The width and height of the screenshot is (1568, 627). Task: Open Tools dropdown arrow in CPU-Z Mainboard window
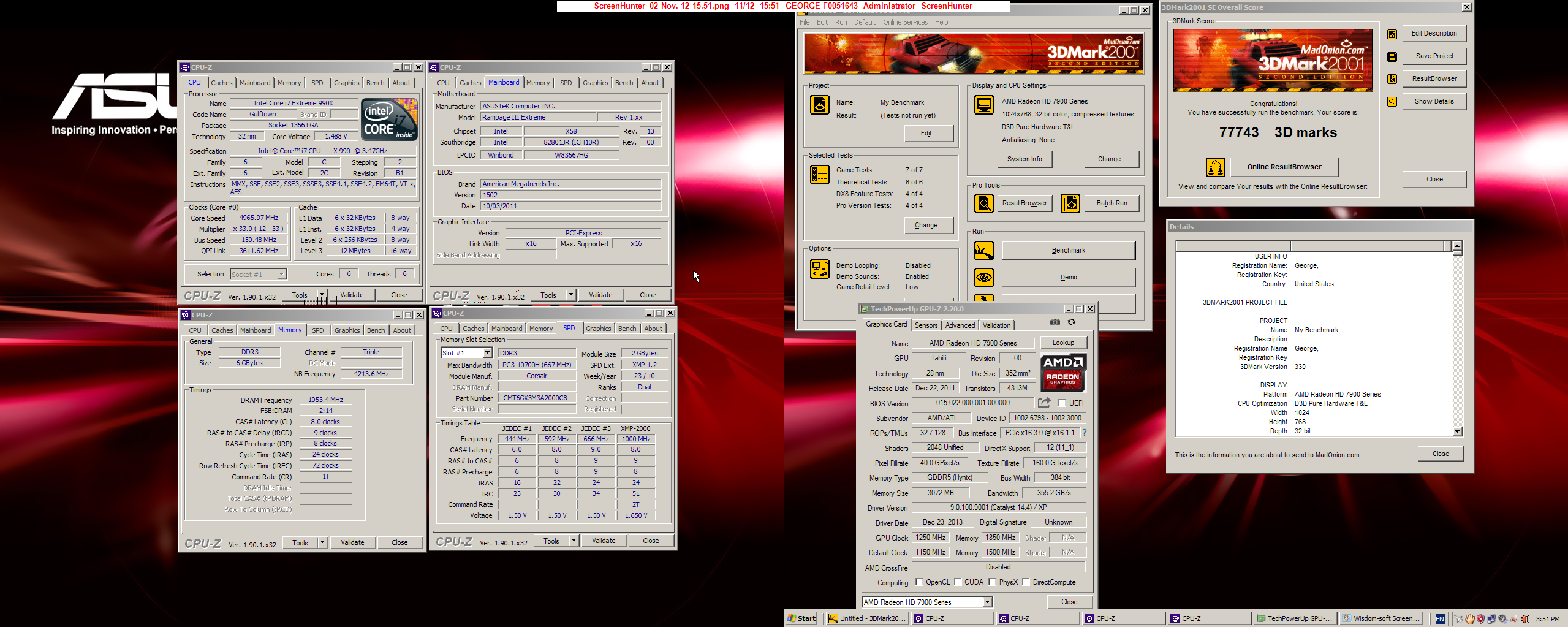pos(570,295)
